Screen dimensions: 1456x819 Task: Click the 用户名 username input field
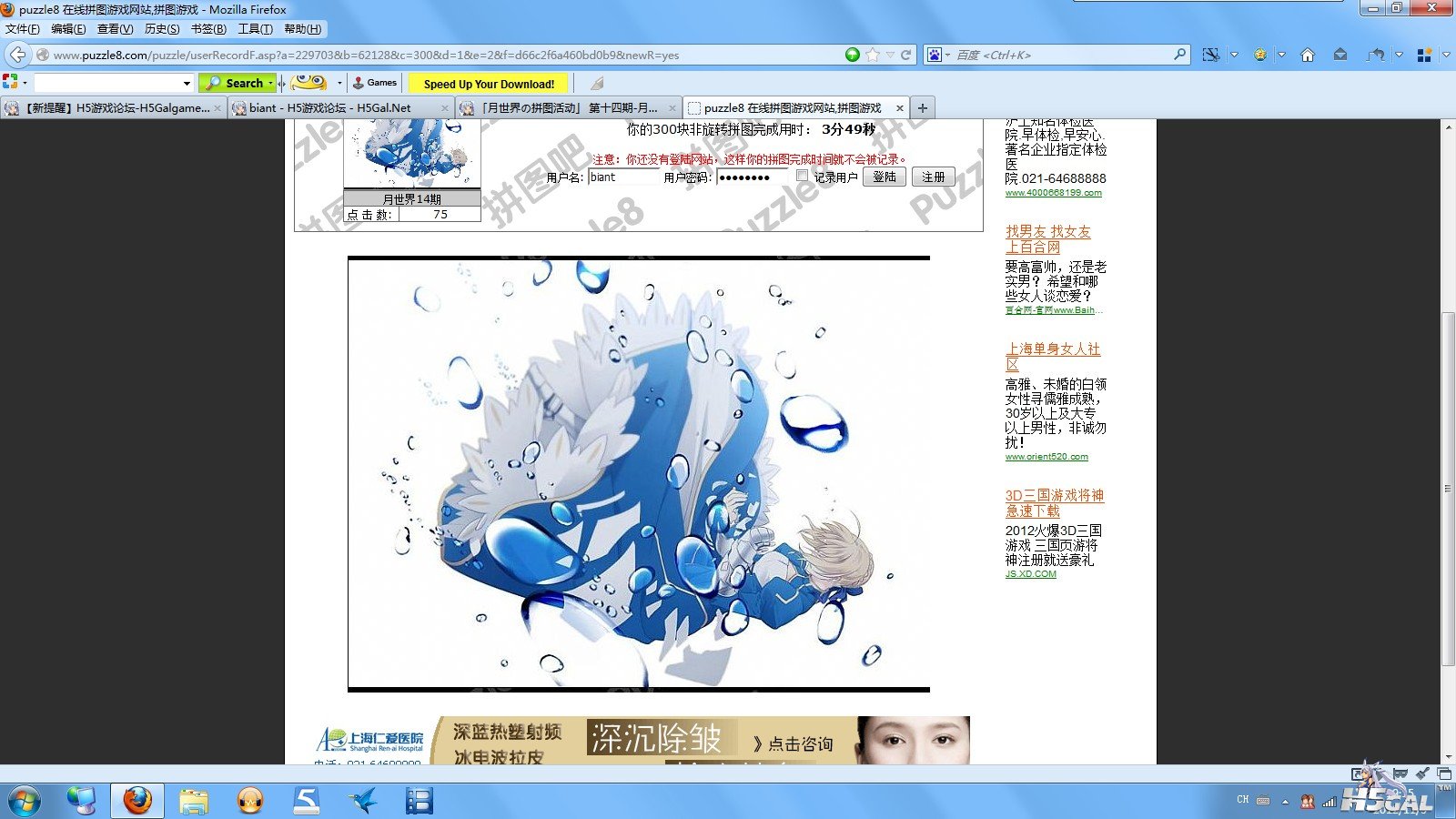pyautogui.click(x=622, y=177)
